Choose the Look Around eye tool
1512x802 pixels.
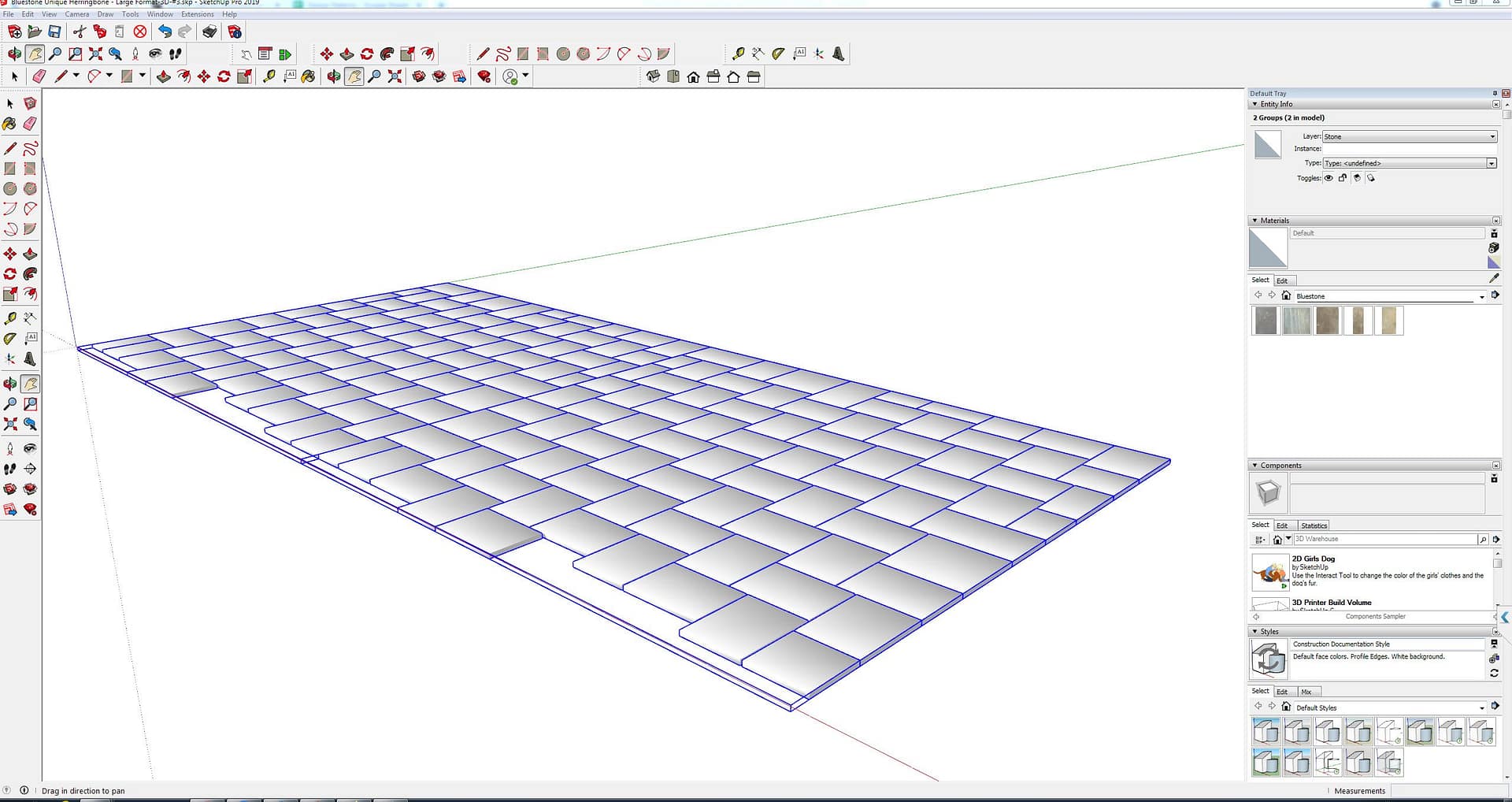[155, 54]
